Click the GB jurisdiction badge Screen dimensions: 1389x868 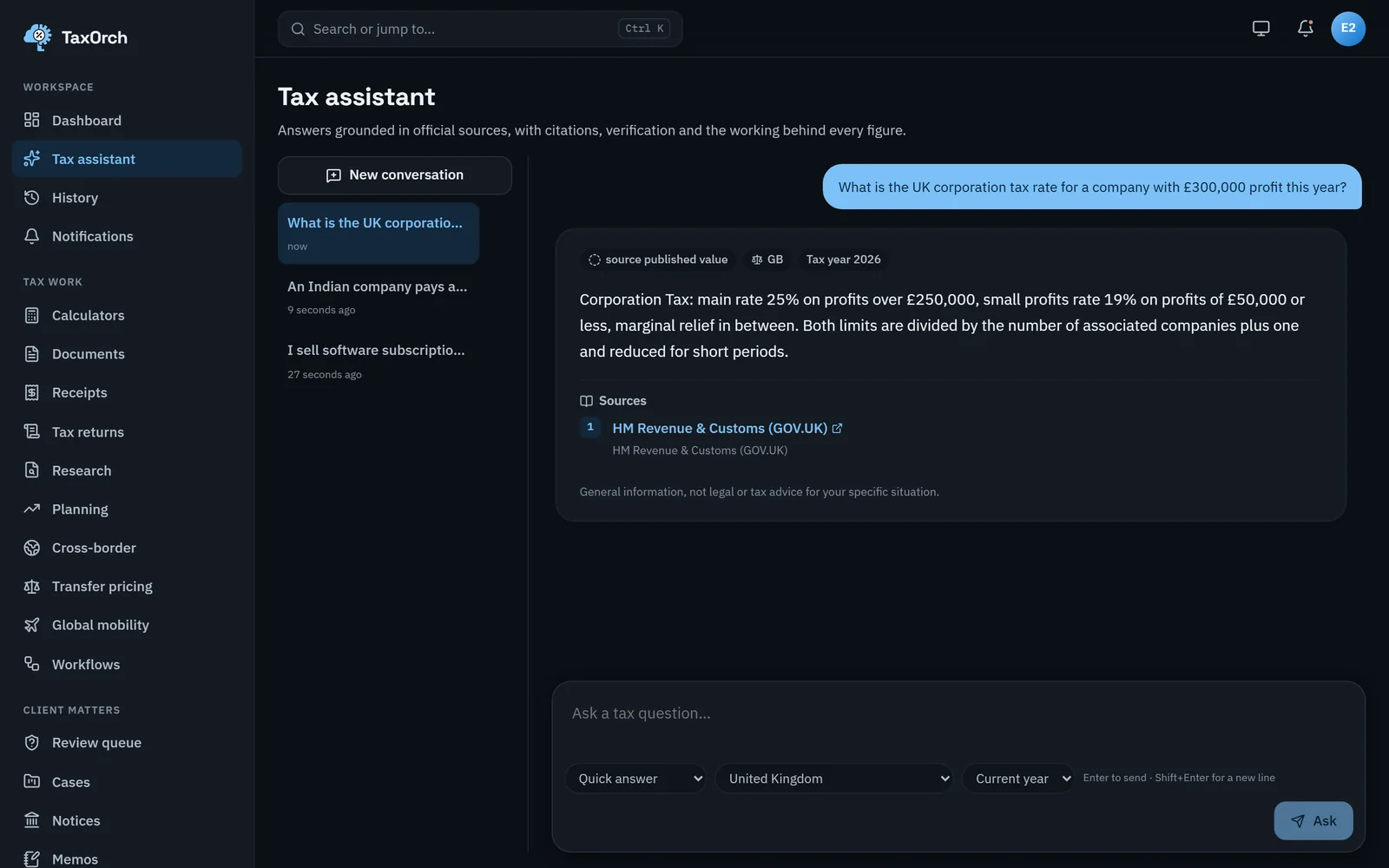(x=767, y=260)
